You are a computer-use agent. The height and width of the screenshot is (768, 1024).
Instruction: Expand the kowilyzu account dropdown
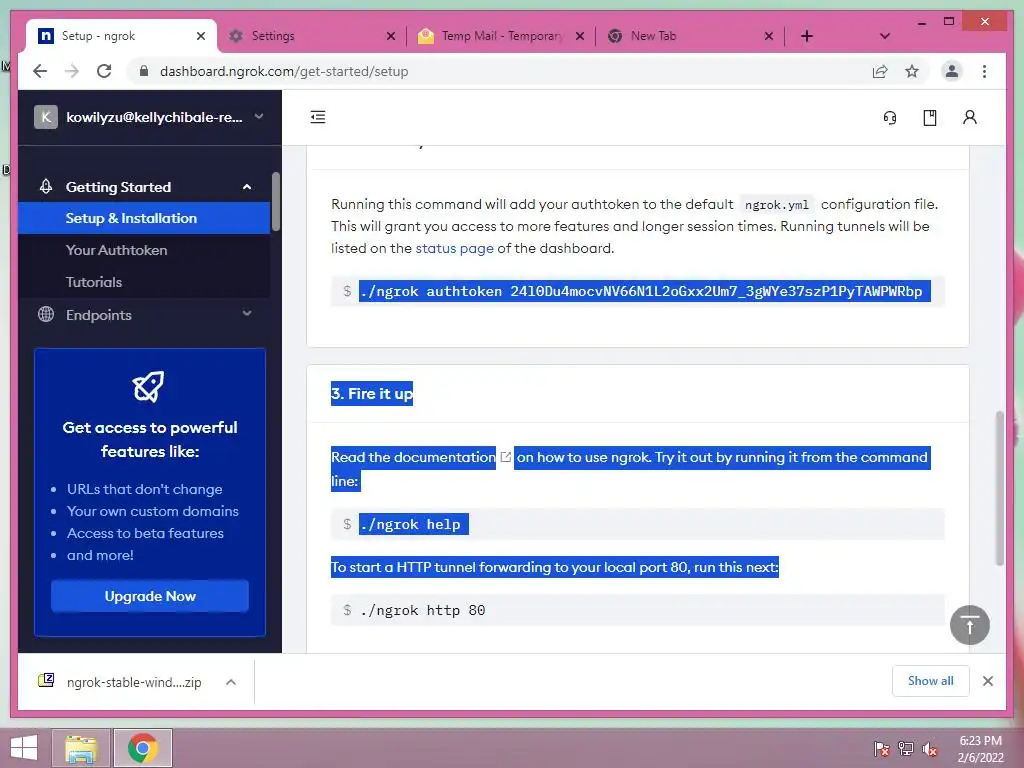[x=259, y=117]
